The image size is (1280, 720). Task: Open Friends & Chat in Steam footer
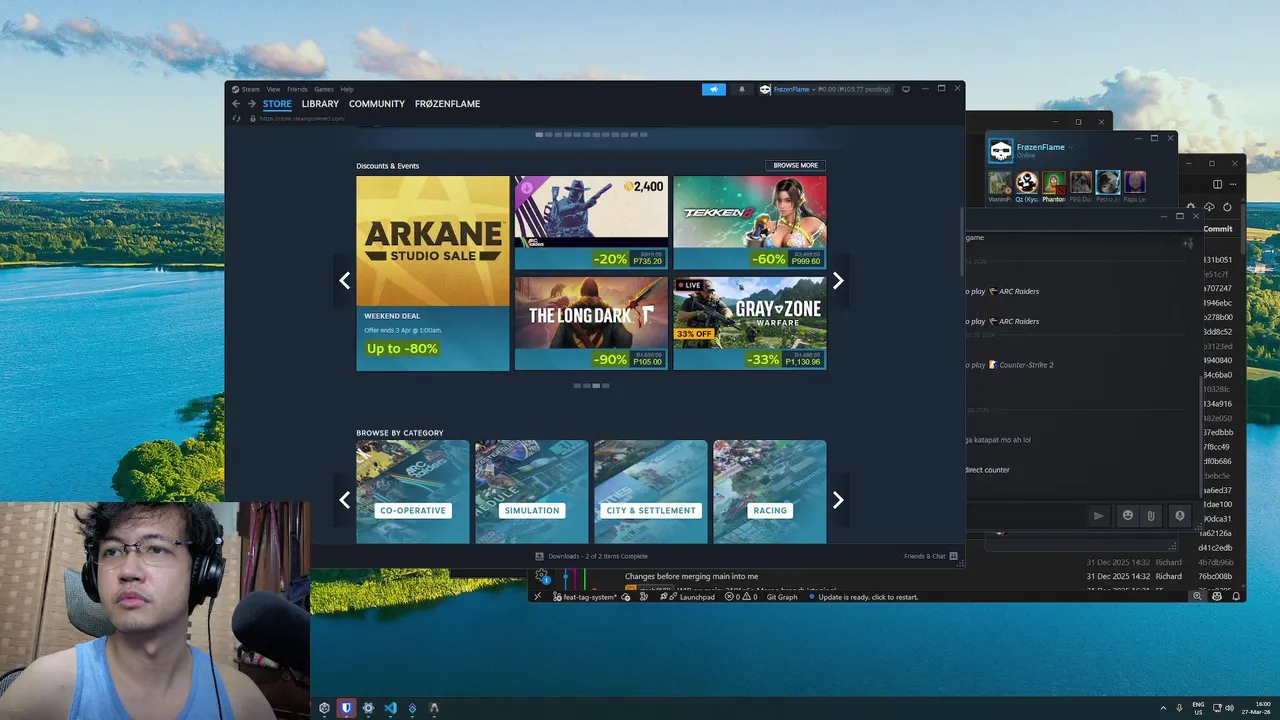931,556
